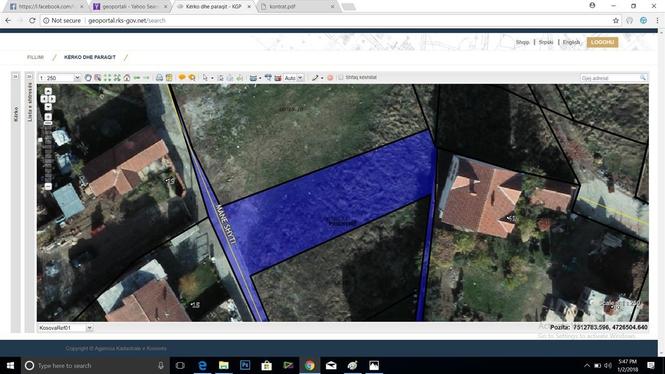
Task: Click the layer stack map tool icon
Action: [253, 78]
